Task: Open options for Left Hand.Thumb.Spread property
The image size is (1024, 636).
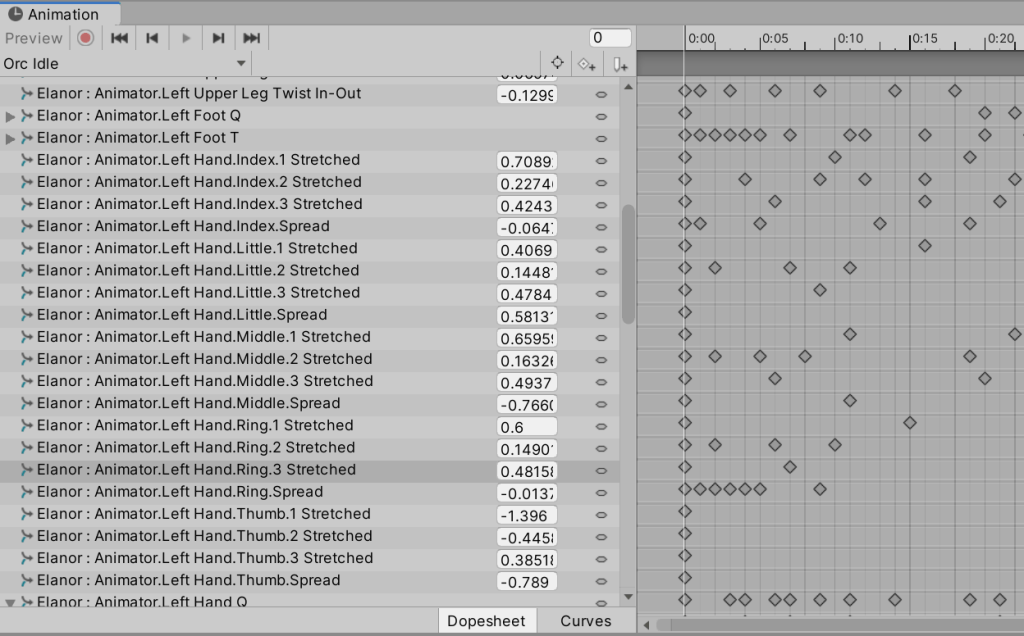Action: pyautogui.click(x=601, y=581)
